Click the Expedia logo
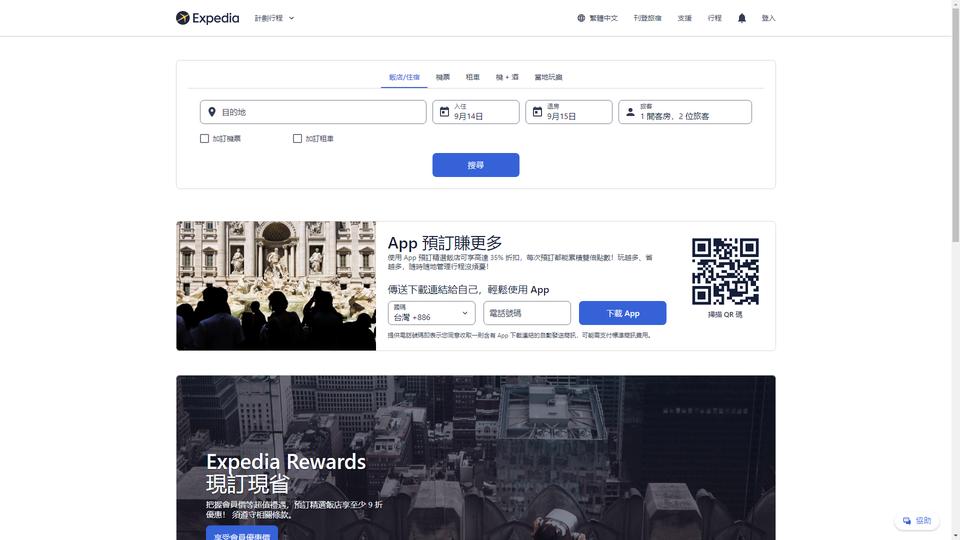This screenshot has height=540, width=960. 207,18
